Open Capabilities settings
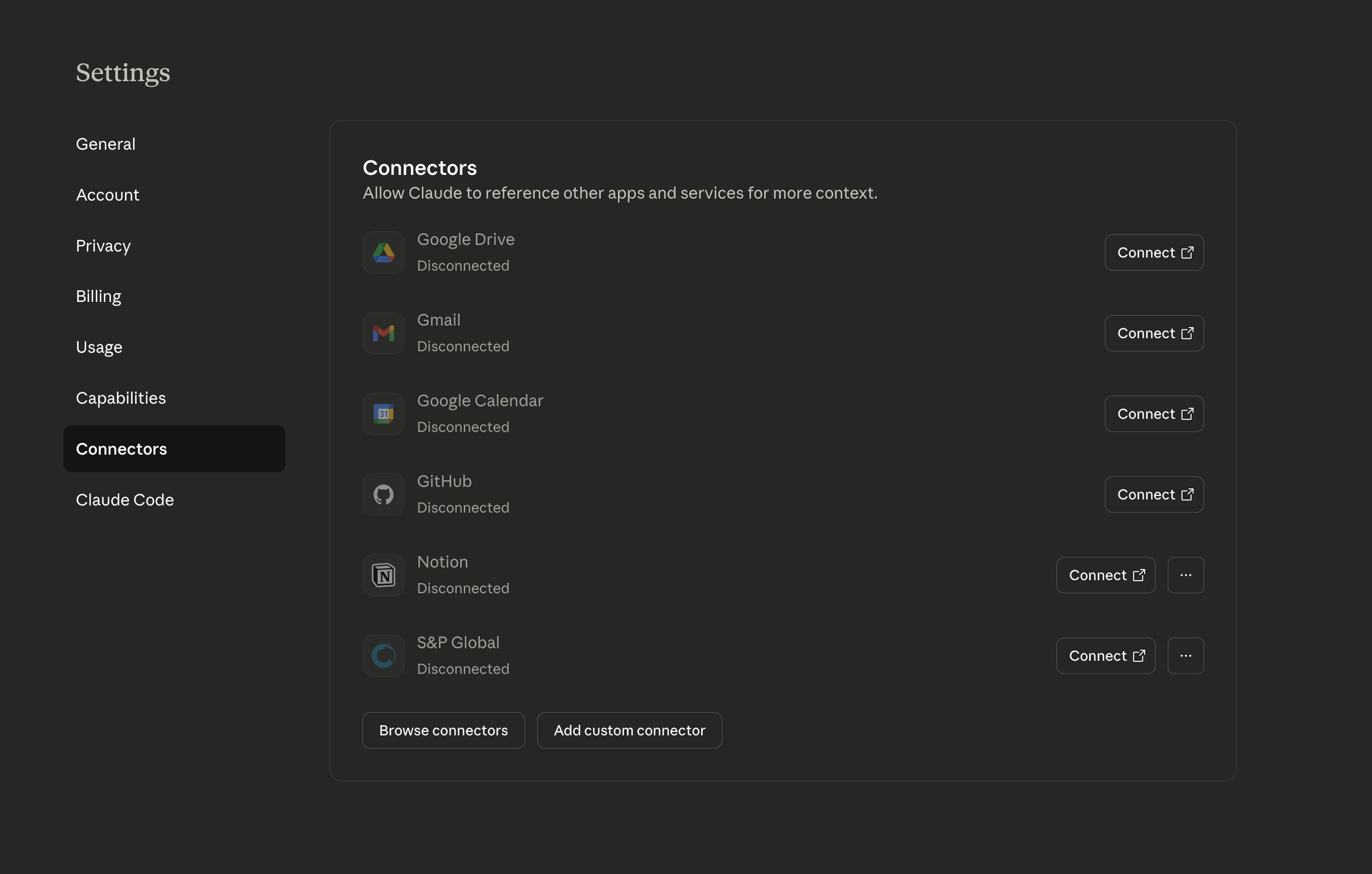 [174, 398]
